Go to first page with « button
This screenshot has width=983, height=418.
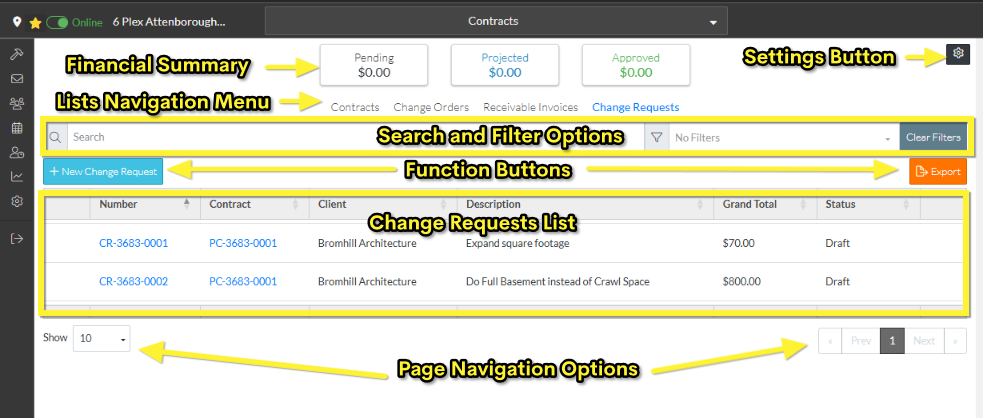click(830, 341)
